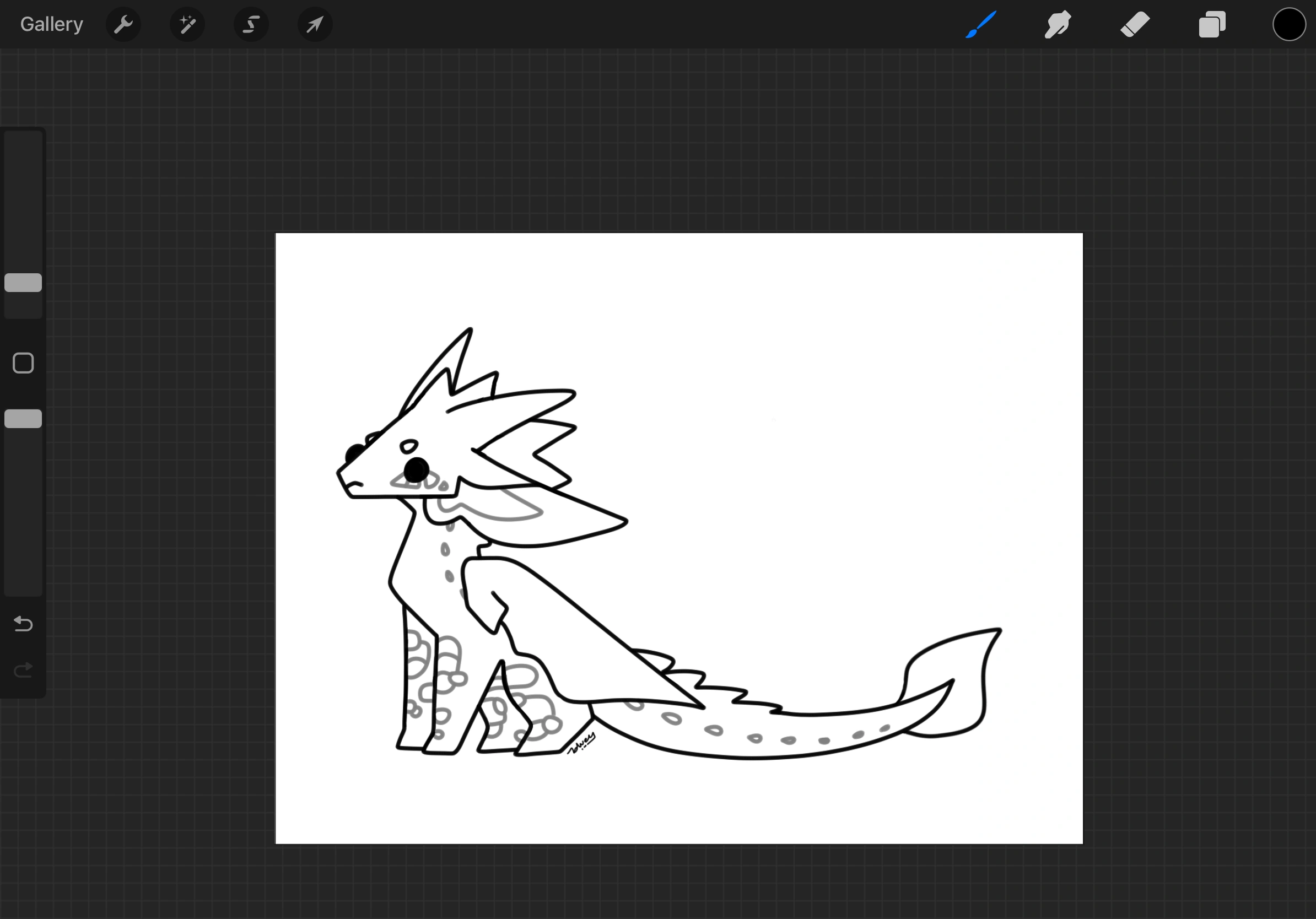Screen dimensions: 1316x919
Task: Return to the Gallery
Action: 51,24
